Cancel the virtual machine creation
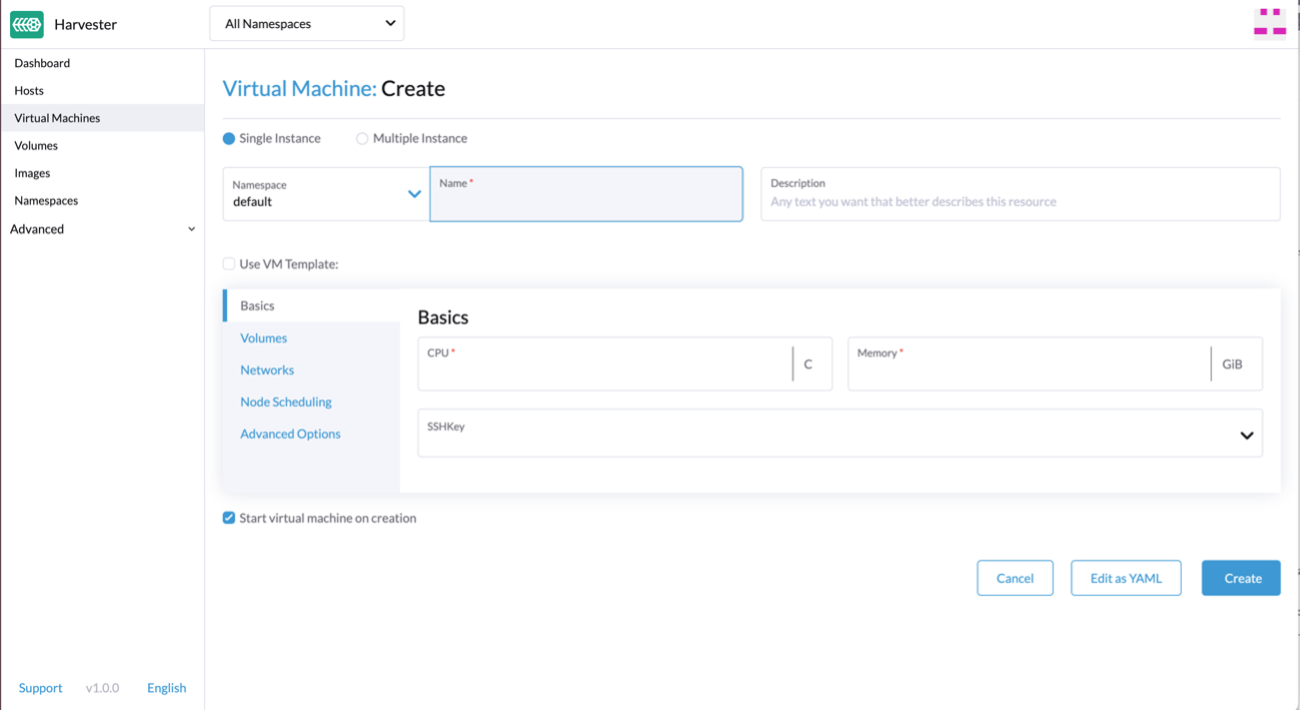The height and width of the screenshot is (715, 1304). 1014,578
